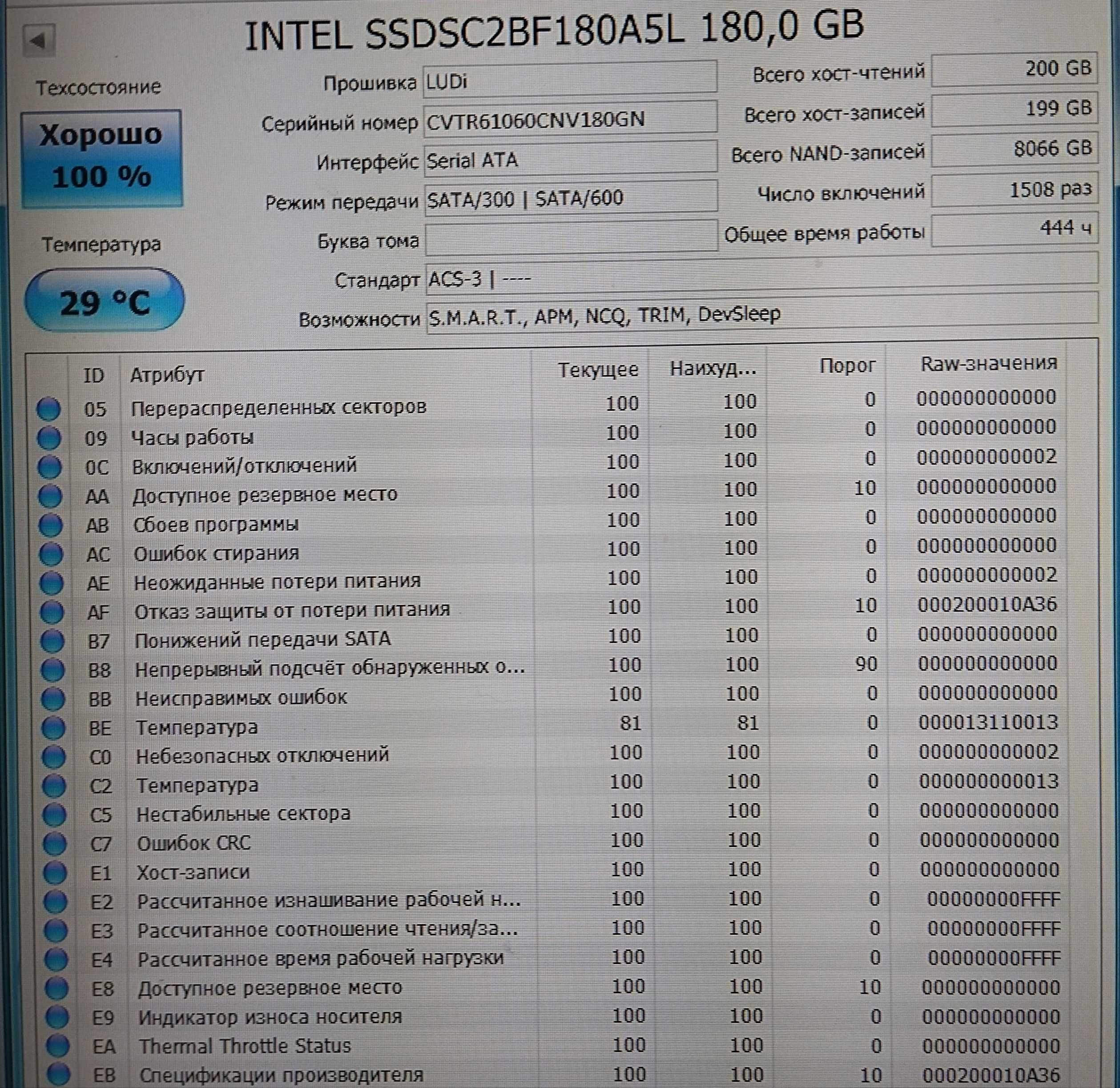Click the Порог column header
The height and width of the screenshot is (1088, 1120).
[x=847, y=366]
